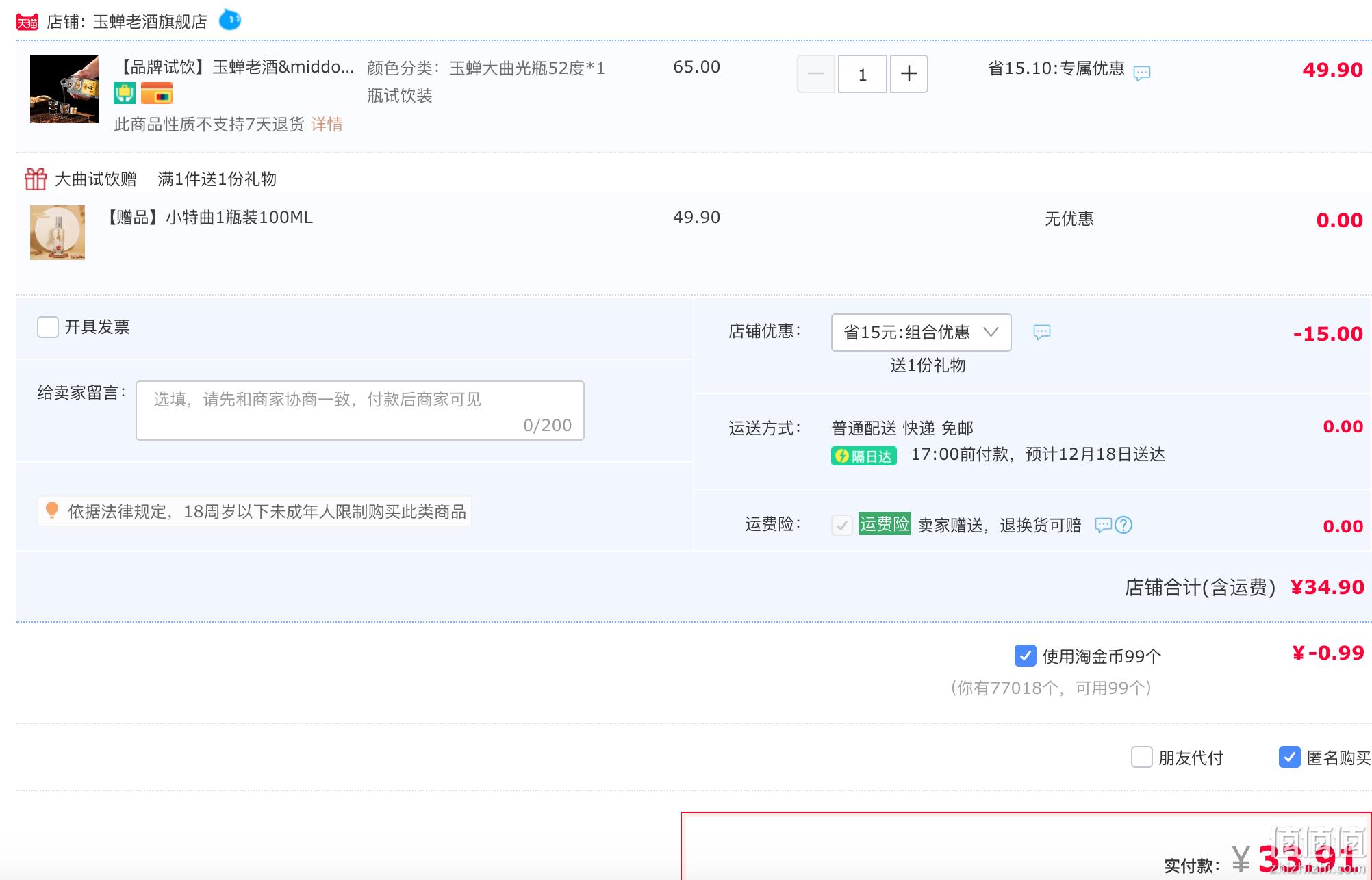Toggle the 运费险 shipping insurance checkbox
The image size is (1372, 880).
click(842, 525)
